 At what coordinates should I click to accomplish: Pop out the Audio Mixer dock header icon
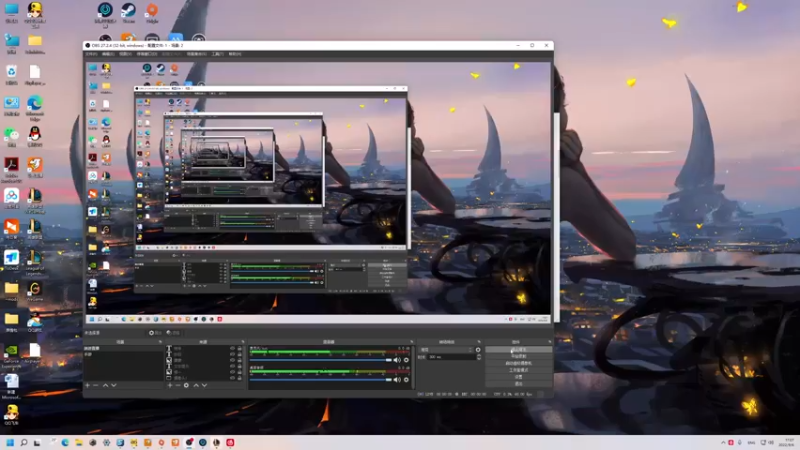(412, 342)
